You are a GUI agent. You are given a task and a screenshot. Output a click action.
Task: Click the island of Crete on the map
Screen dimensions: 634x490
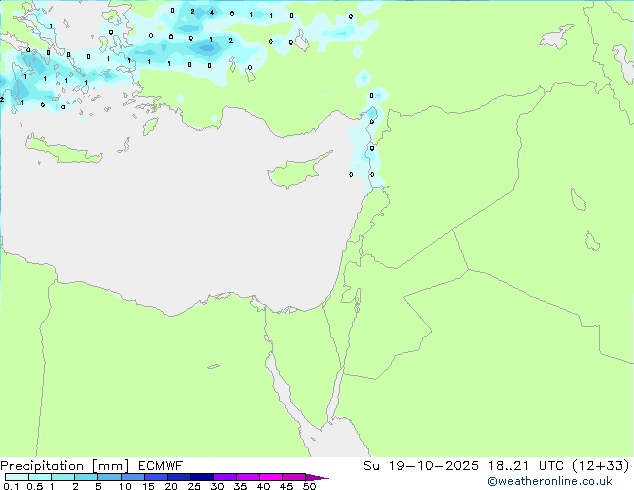click(x=63, y=150)
